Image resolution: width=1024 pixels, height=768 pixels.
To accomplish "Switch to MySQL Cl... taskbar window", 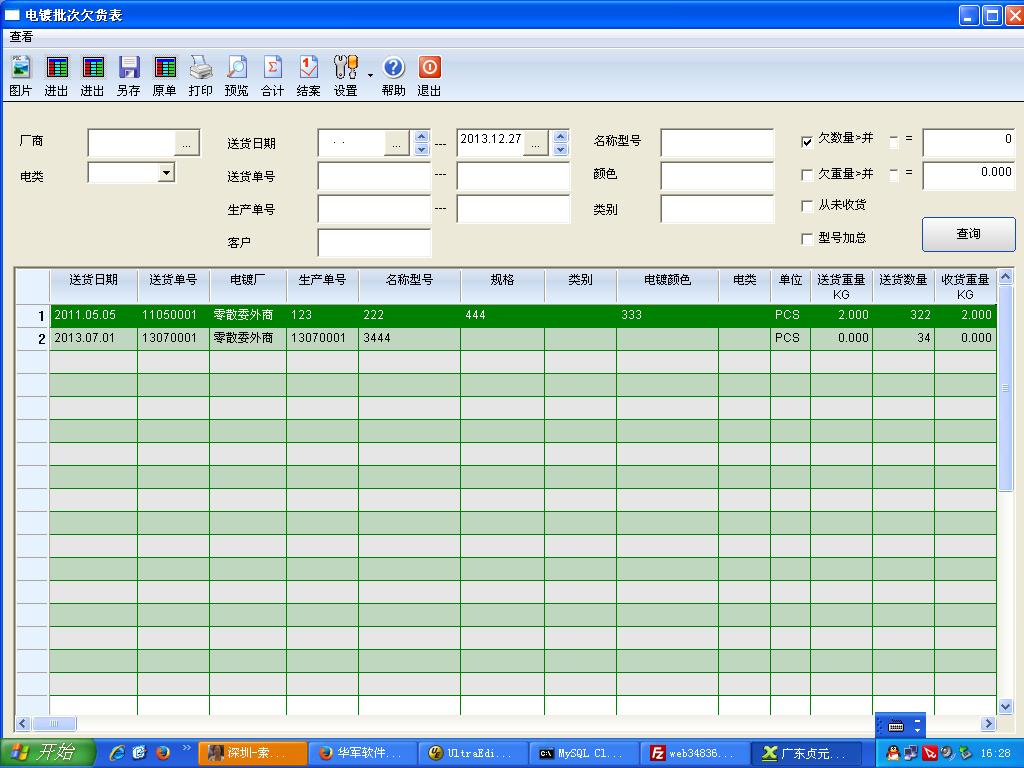I will point(583,753).
